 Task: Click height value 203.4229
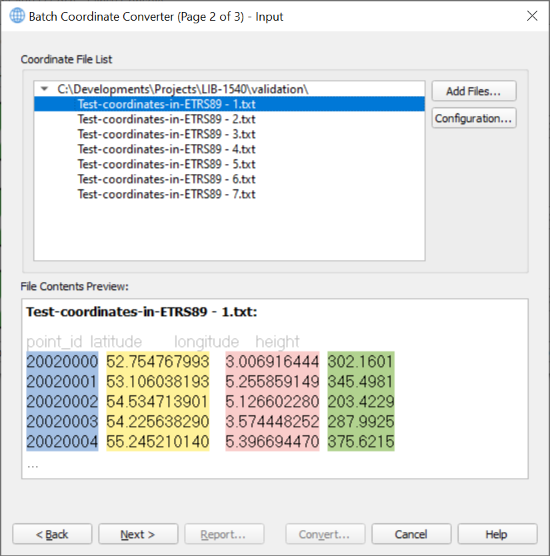point(361,402)
